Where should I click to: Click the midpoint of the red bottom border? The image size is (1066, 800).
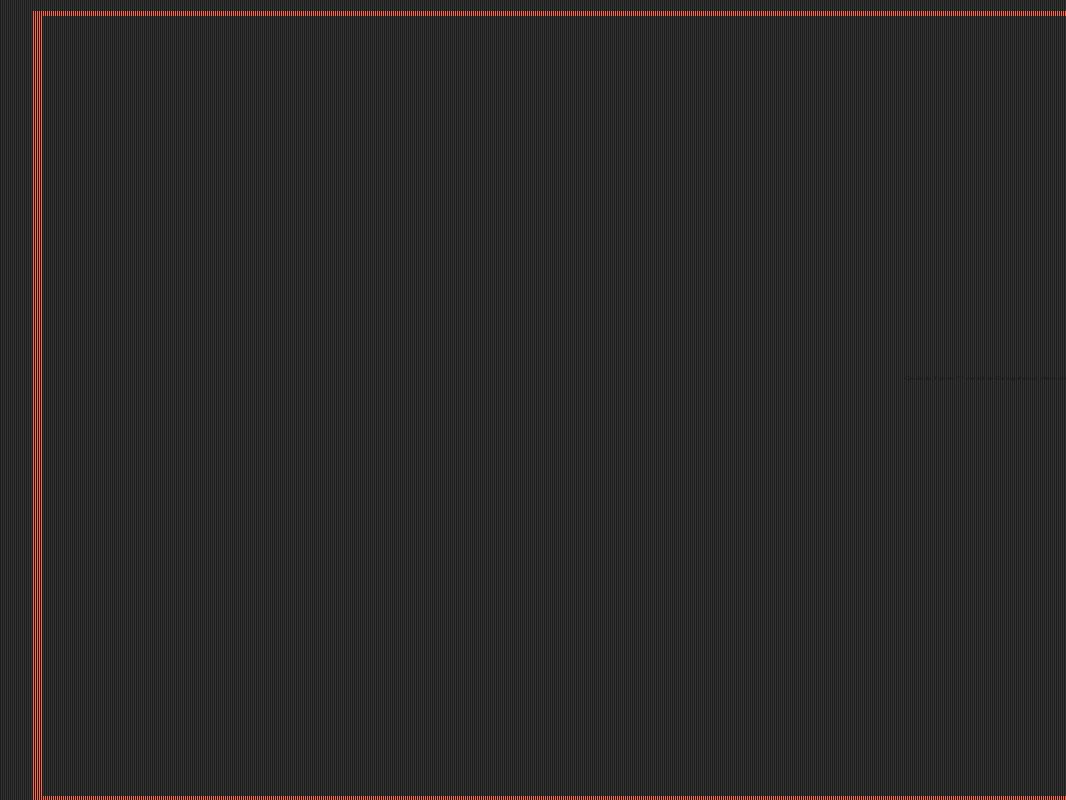pyautogui.click(x=549, y=798)
